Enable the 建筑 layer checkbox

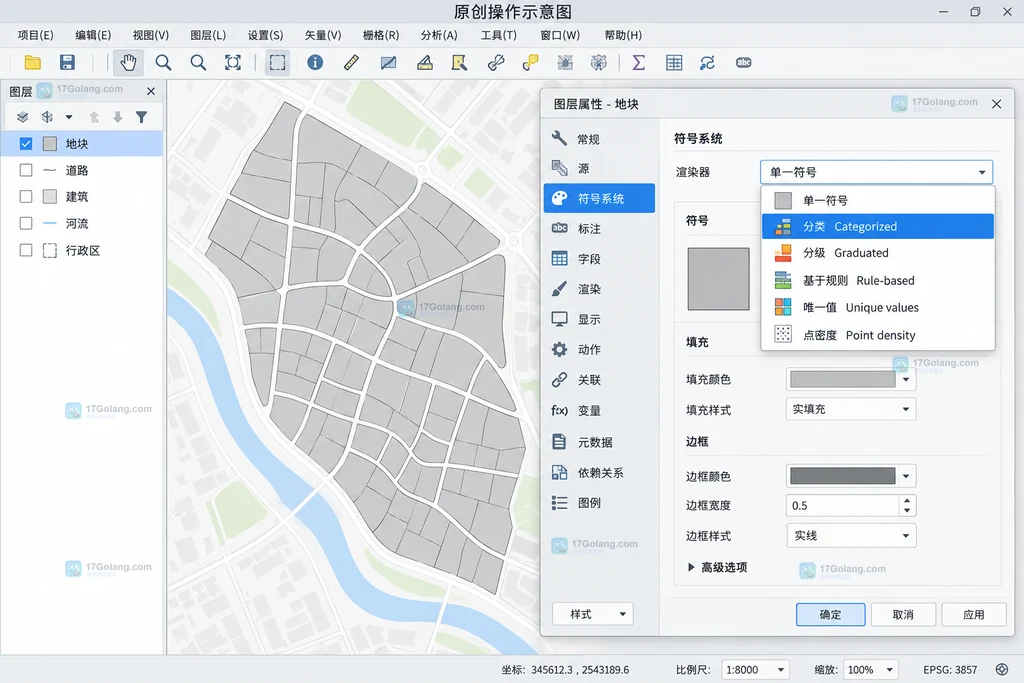[x=25, y=197]
